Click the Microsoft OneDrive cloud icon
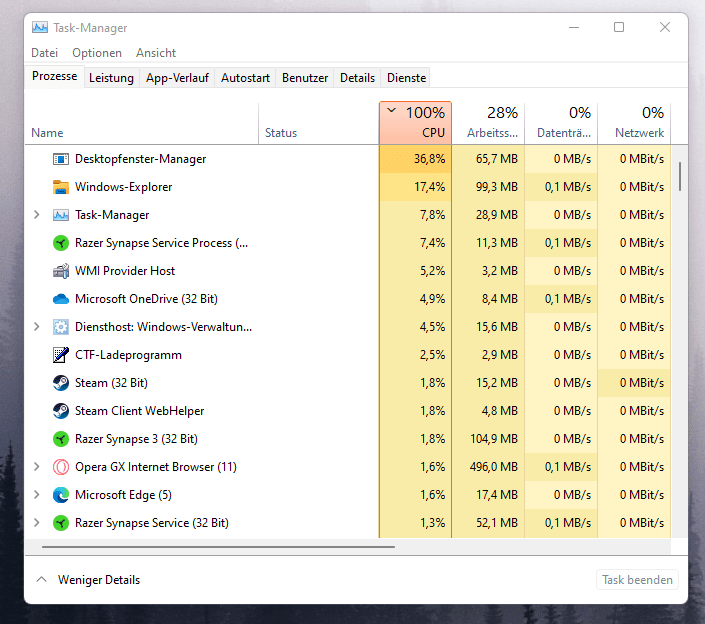The image size is (705, 624). pyautogui.click(x=61, y=299)
